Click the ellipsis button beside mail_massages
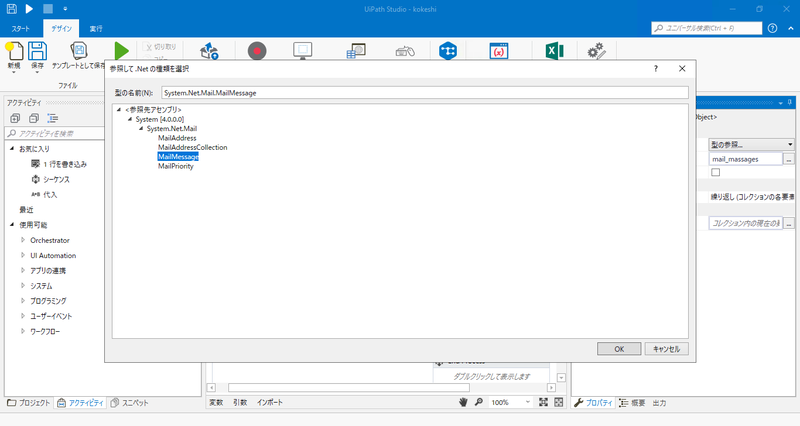The height and width of the screenshot is (426, 800). (x=789, y=159)
